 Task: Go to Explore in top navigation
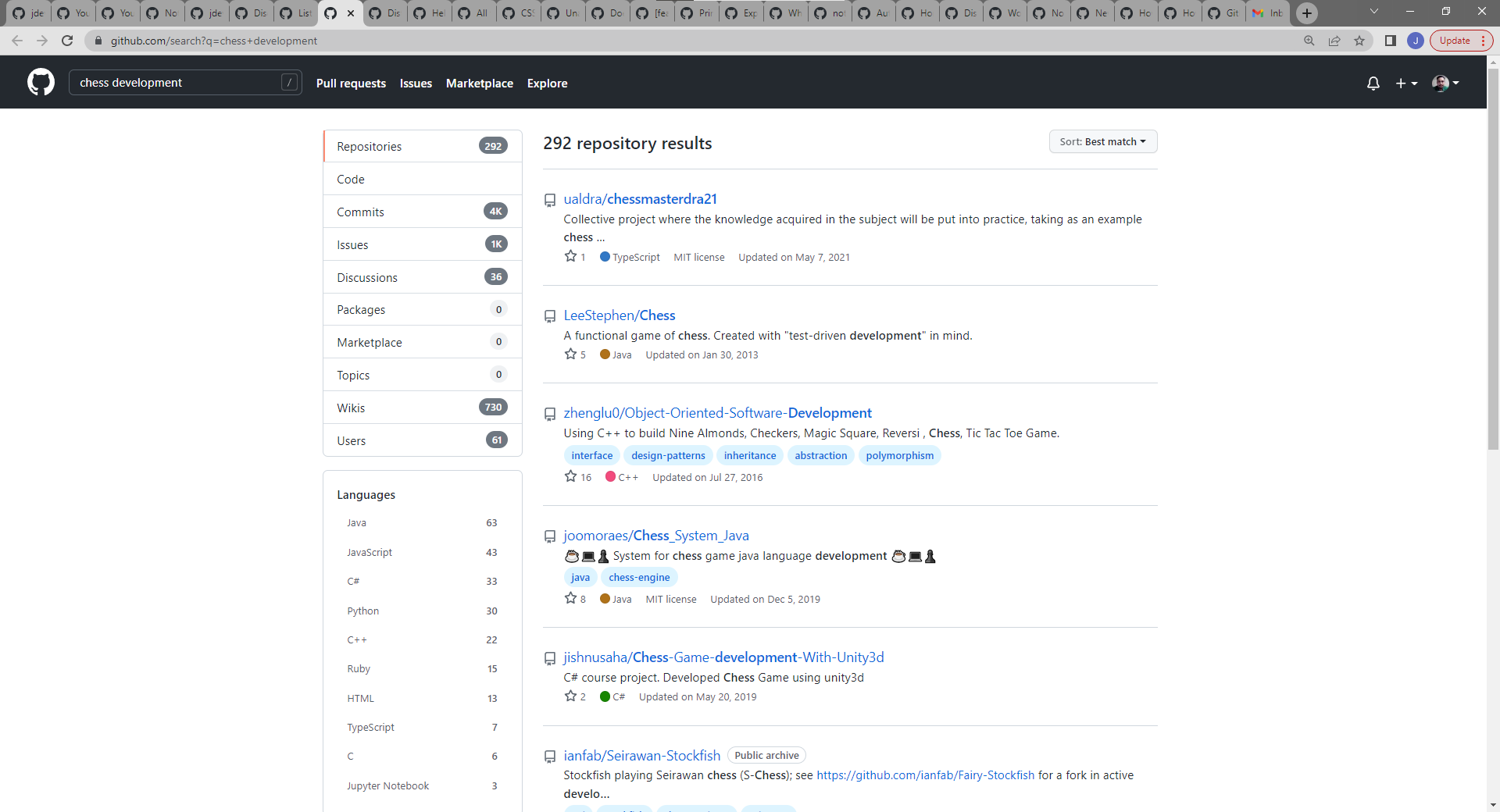tap(547, 83)
